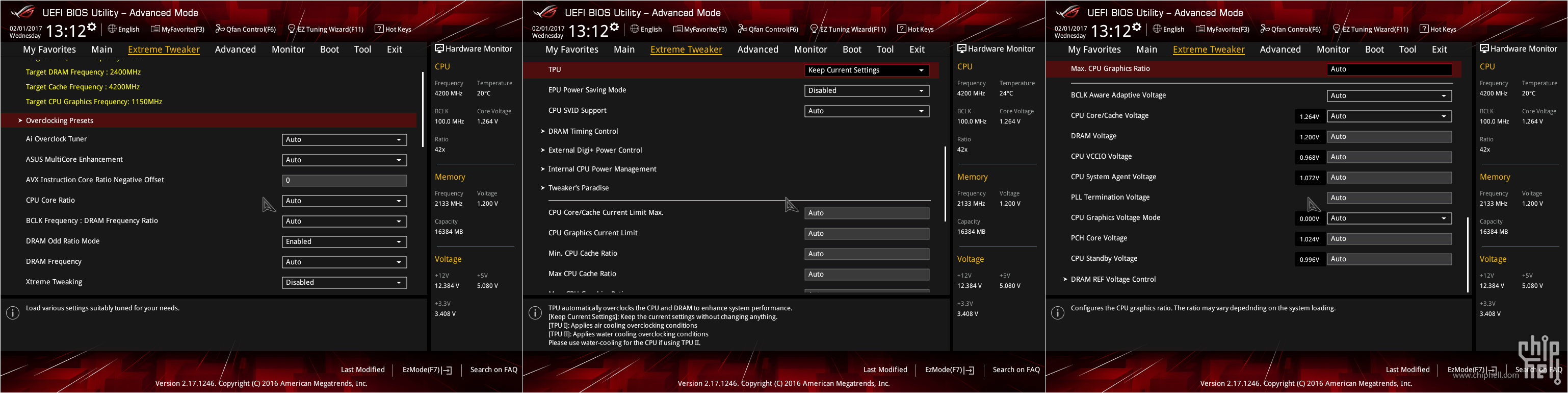
Task: Launch EZ Tuning Wizard(F11) in right panel
Action: pyautogui.click(x=1371, y=29)
